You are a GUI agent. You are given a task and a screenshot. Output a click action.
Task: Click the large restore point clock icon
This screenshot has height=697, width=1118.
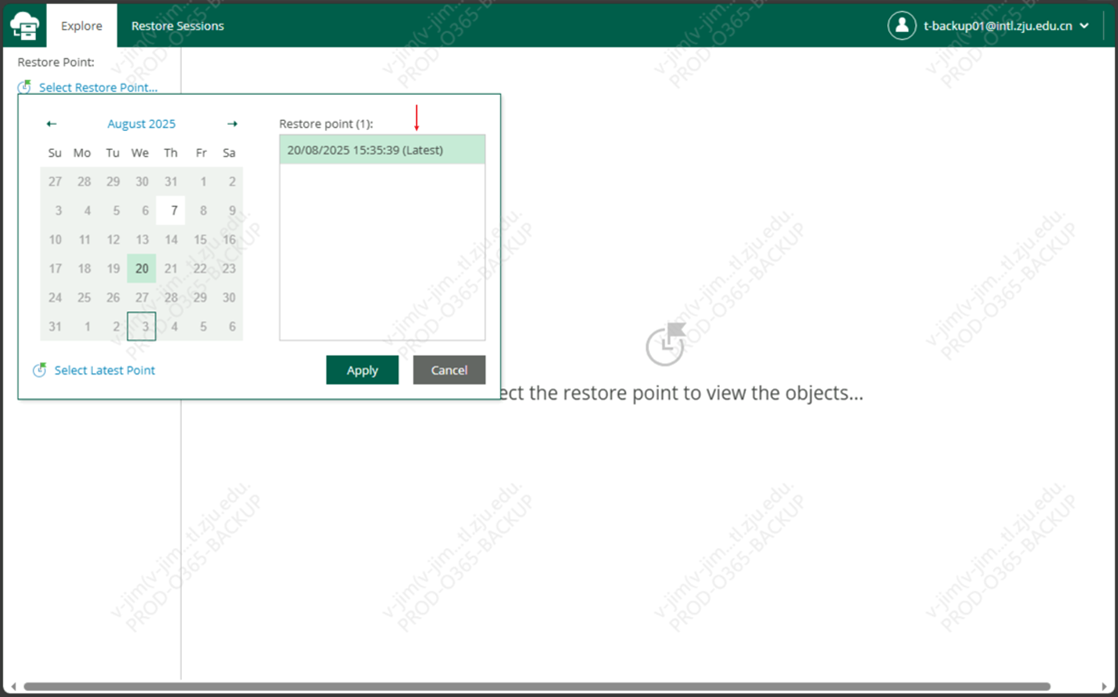665,343
